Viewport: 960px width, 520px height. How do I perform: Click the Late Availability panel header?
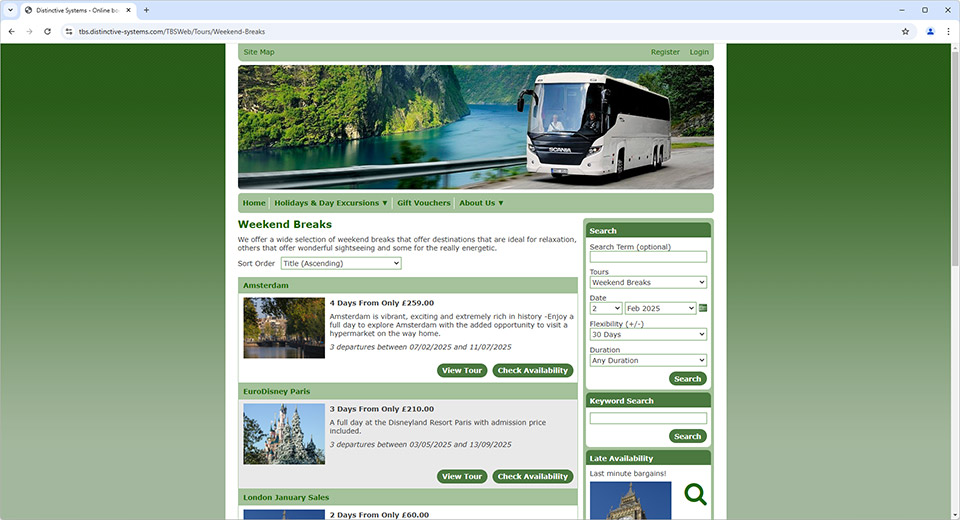click(648, 458)
